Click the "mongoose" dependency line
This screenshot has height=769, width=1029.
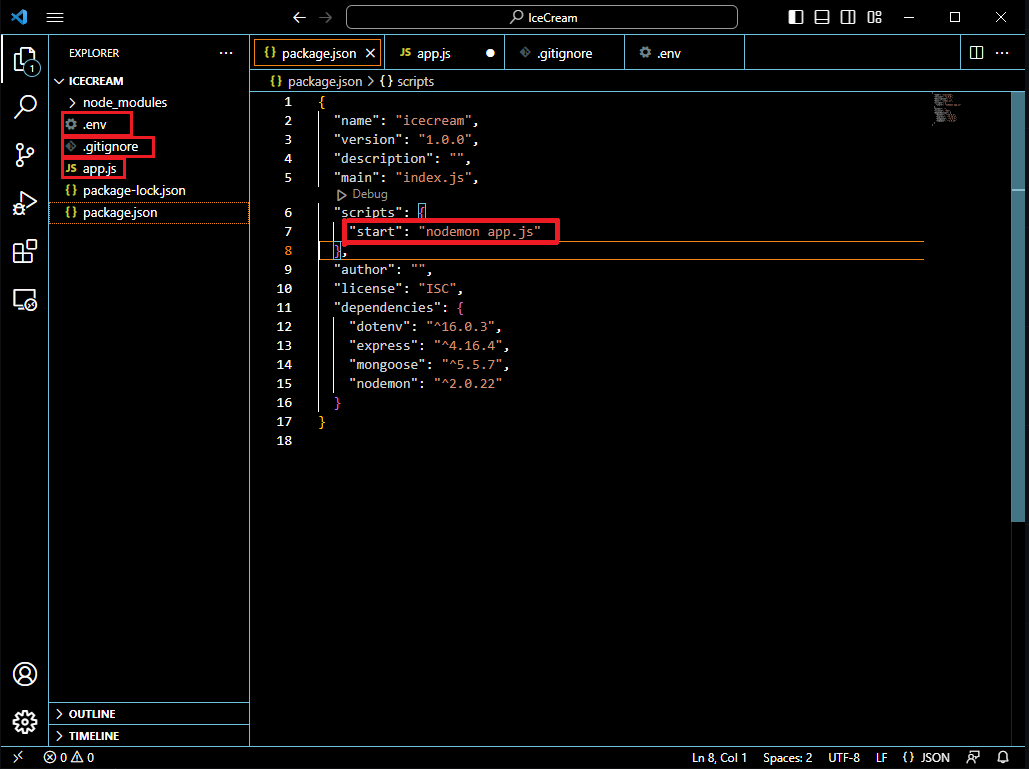(x=429, y=365)
